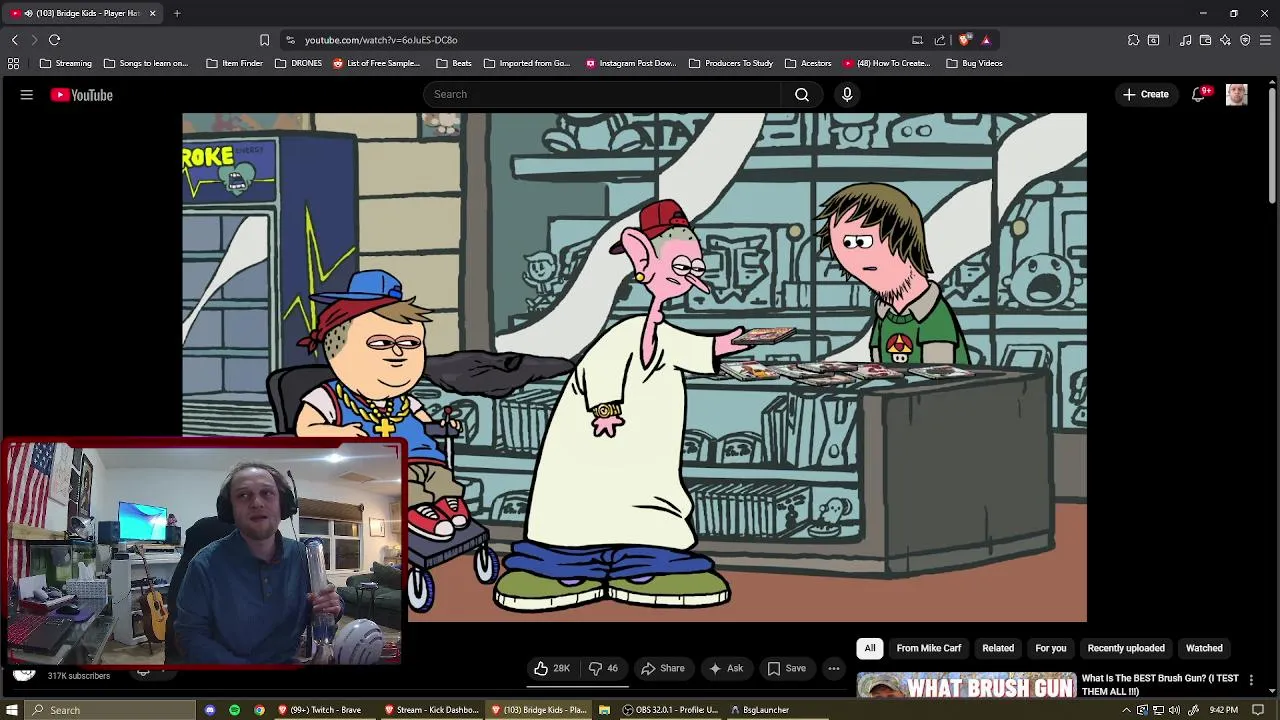Start voice search with the microphone icon
The width and height of the screenshot is (1280, 720).
coord(847,94)
